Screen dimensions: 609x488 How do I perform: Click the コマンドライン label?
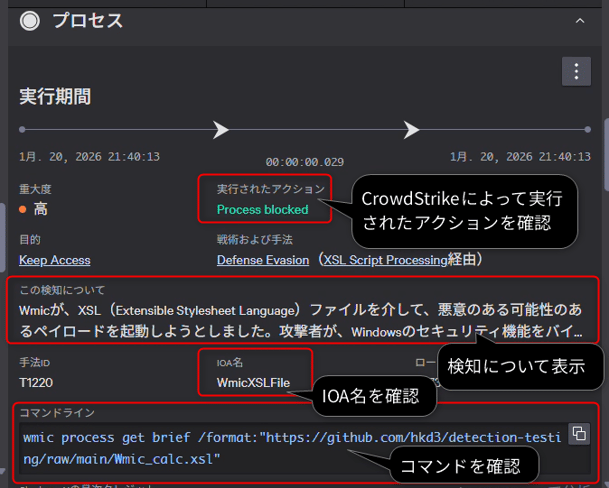click(57, 413)
